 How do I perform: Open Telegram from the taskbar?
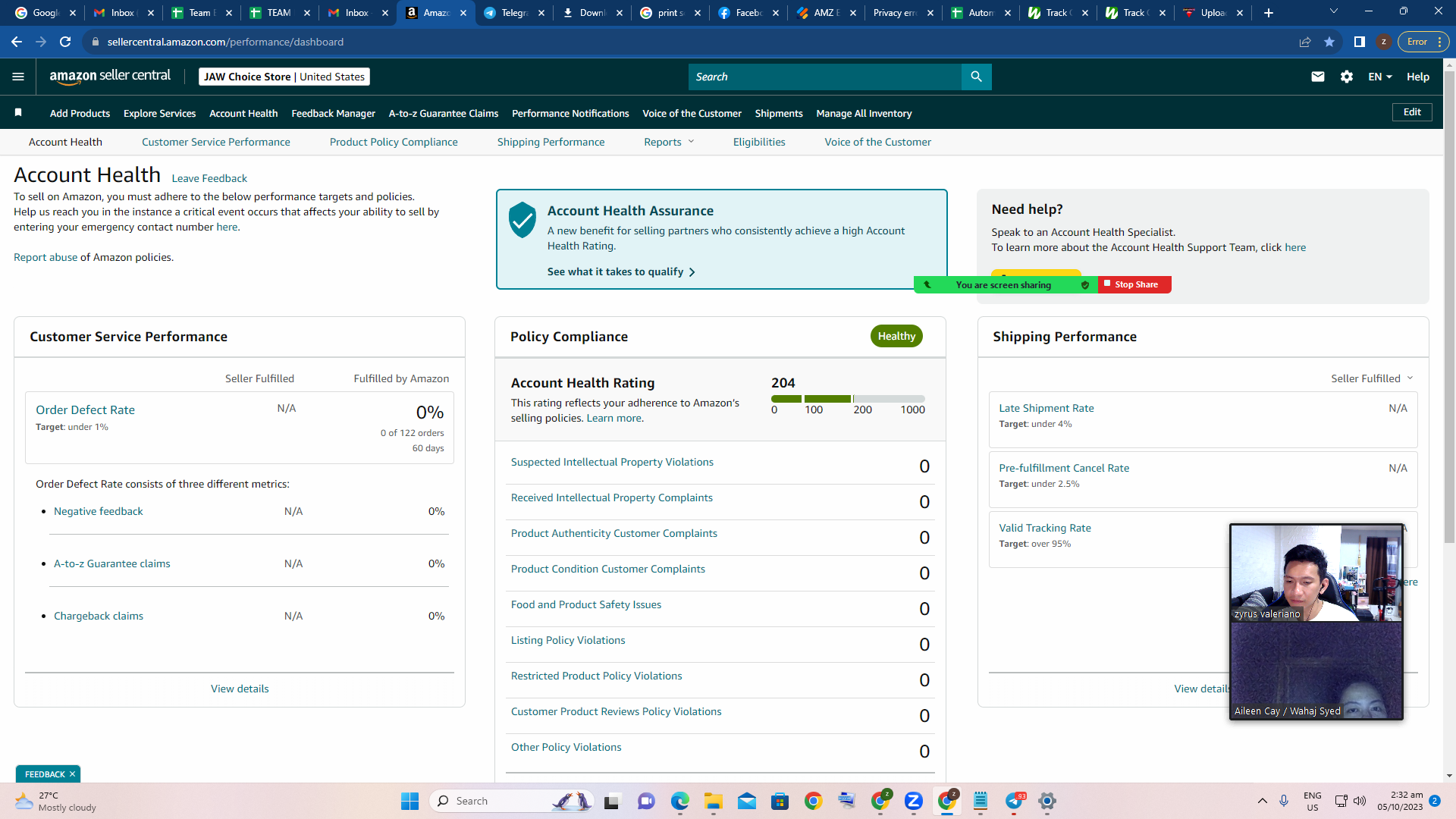coord(1015,801)
